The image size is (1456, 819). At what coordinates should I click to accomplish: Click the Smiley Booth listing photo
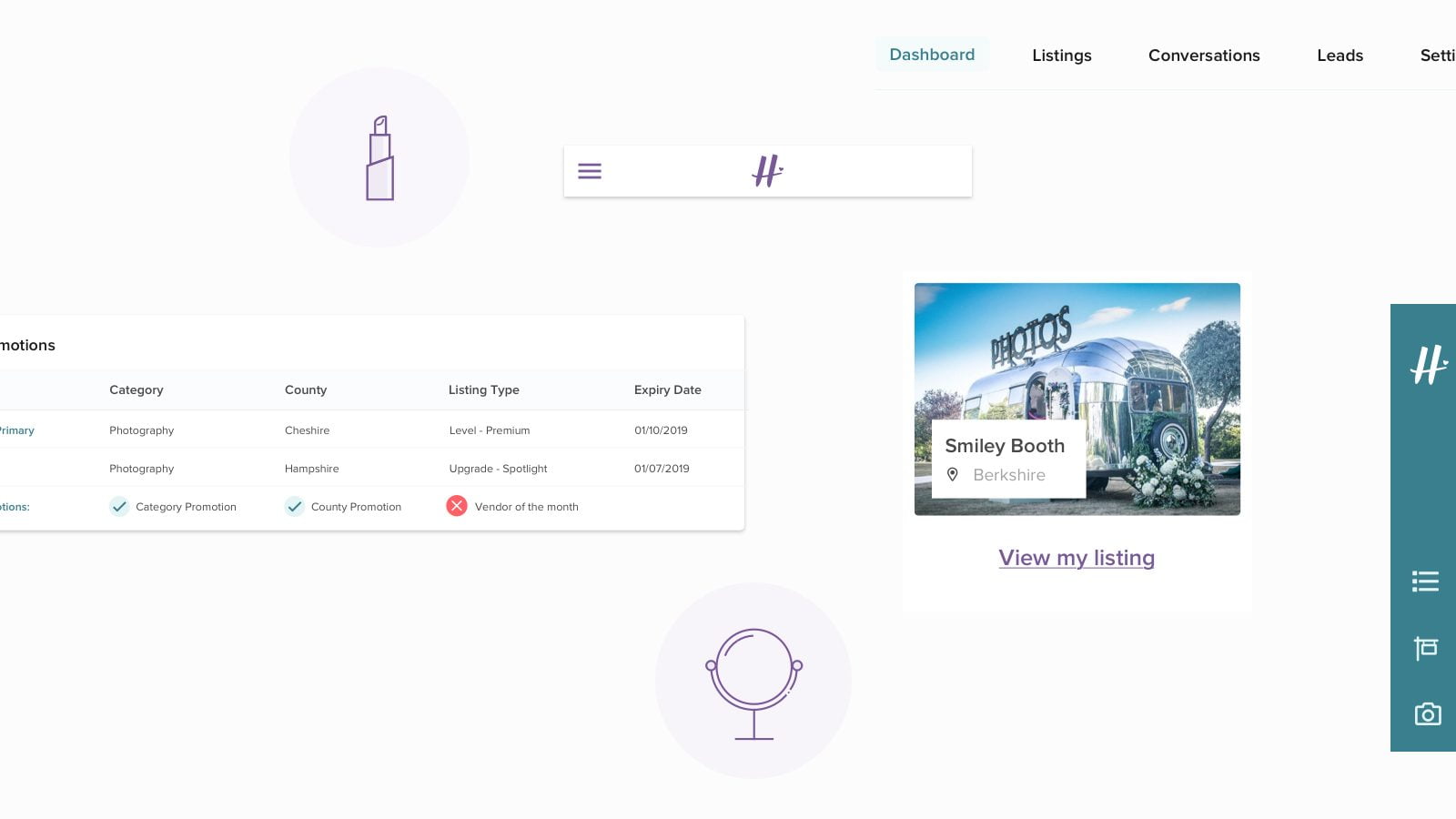(x=1077, y=399)
